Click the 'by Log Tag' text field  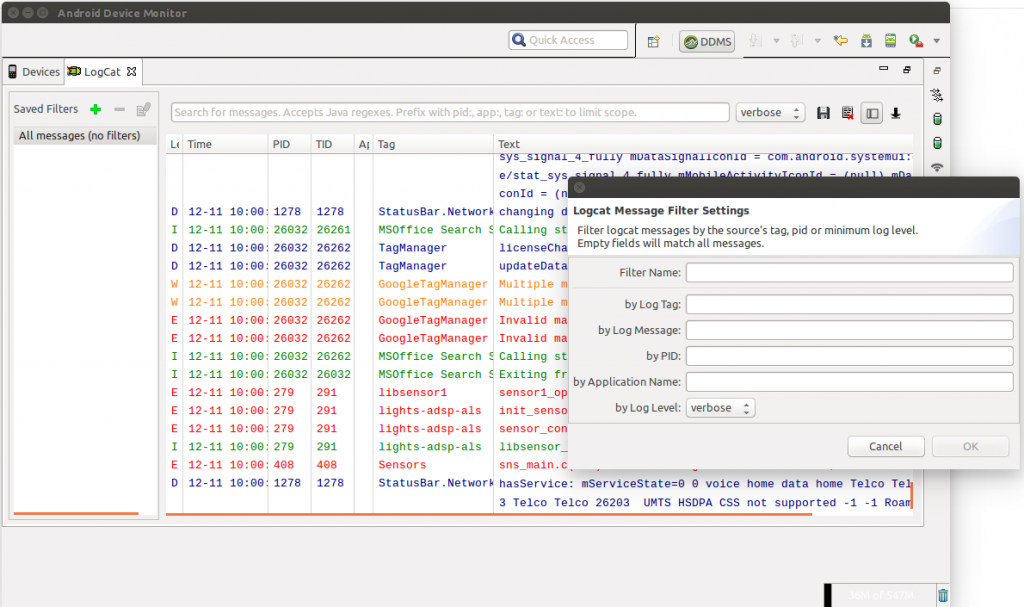point(849,304)
